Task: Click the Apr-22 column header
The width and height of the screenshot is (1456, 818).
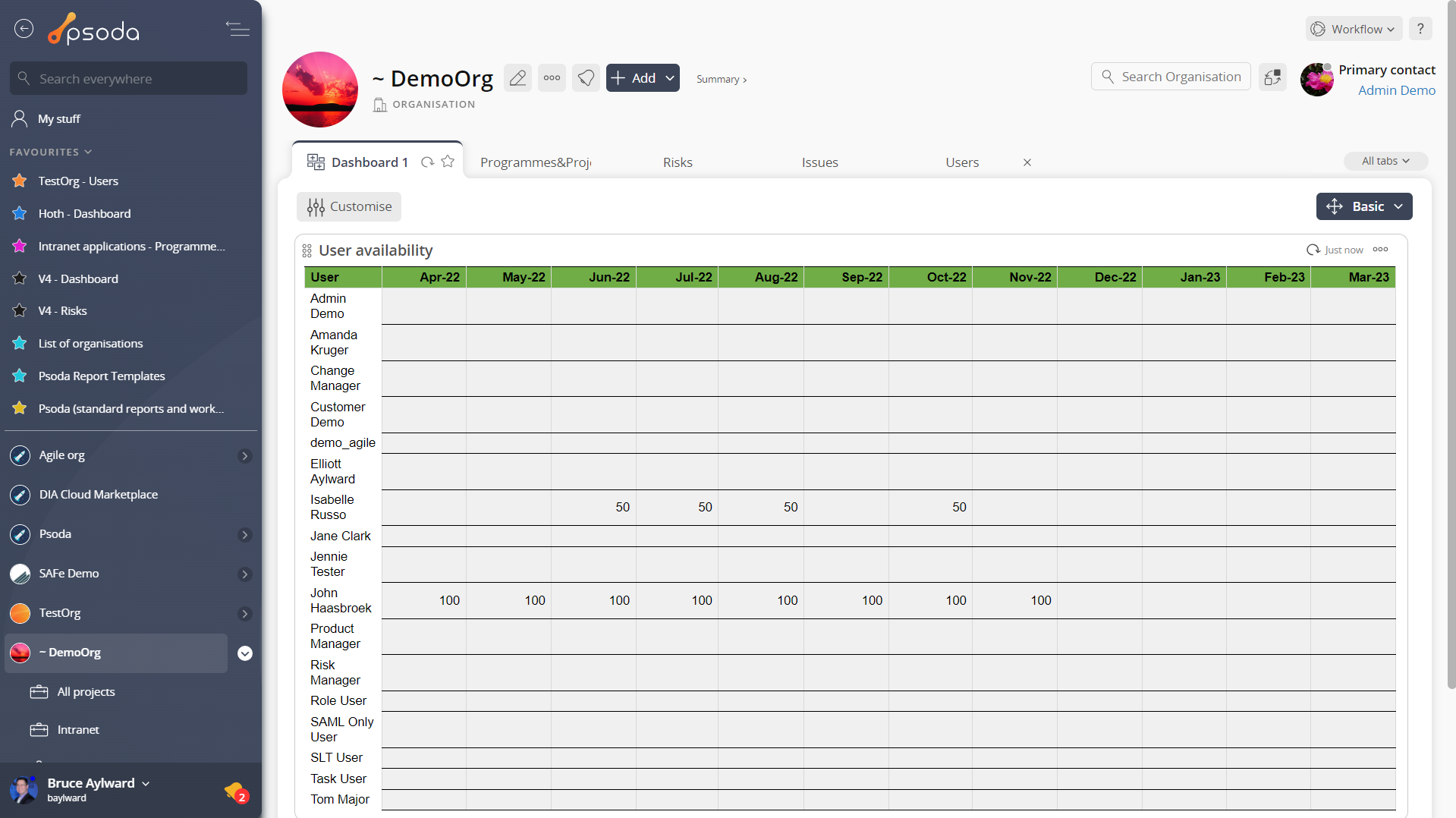Action: pos(423,277)
